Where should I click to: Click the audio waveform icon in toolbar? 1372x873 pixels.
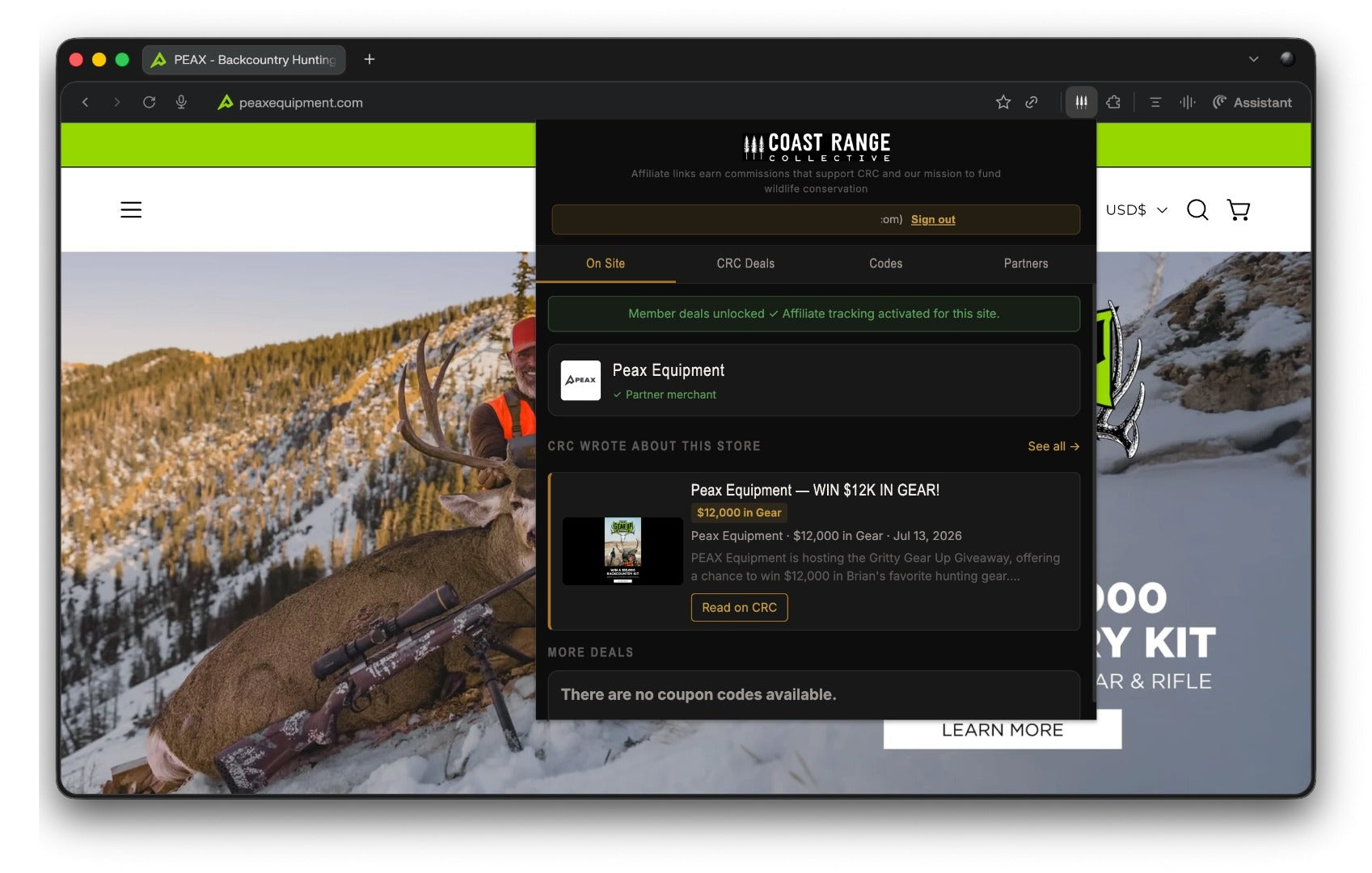pyautogui.click(x=1187, y=102)
